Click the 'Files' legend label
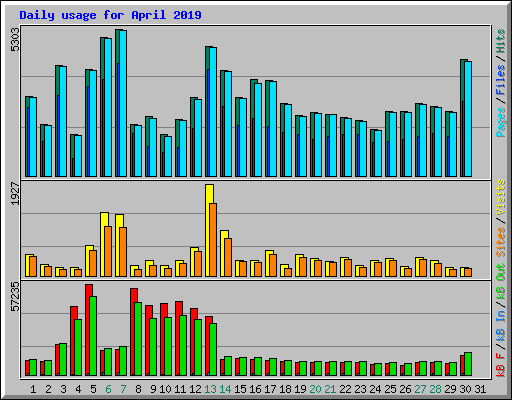 click(501, 79)
